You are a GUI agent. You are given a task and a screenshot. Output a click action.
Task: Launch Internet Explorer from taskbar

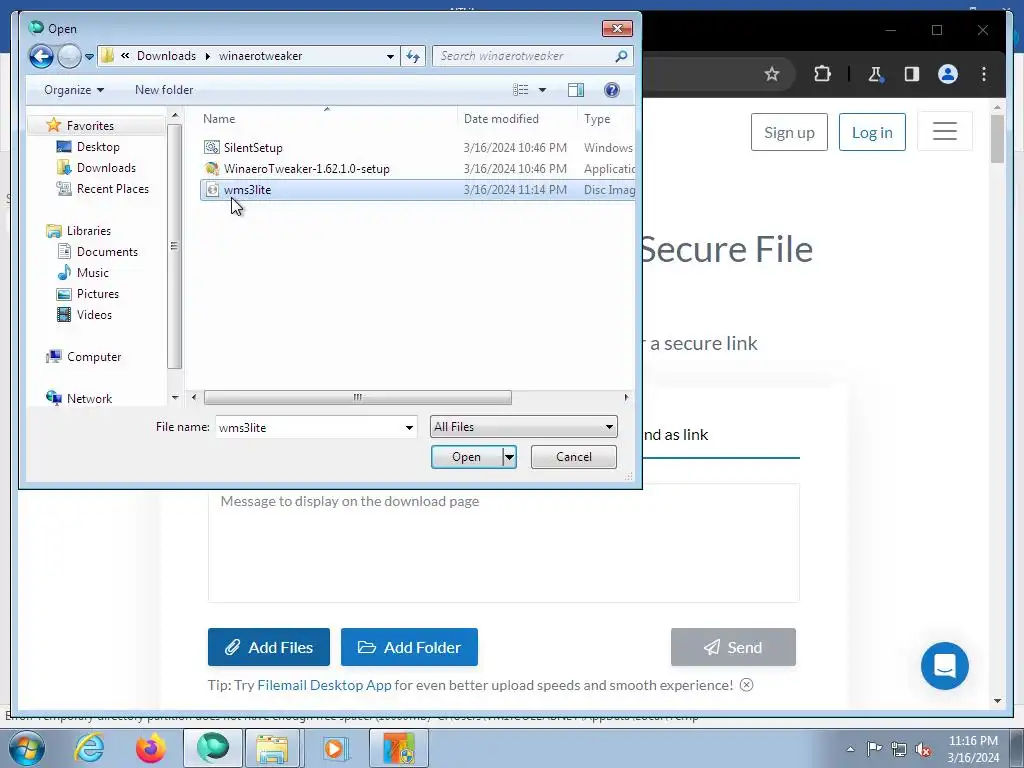pyautogui.click(x=89, y=748)
